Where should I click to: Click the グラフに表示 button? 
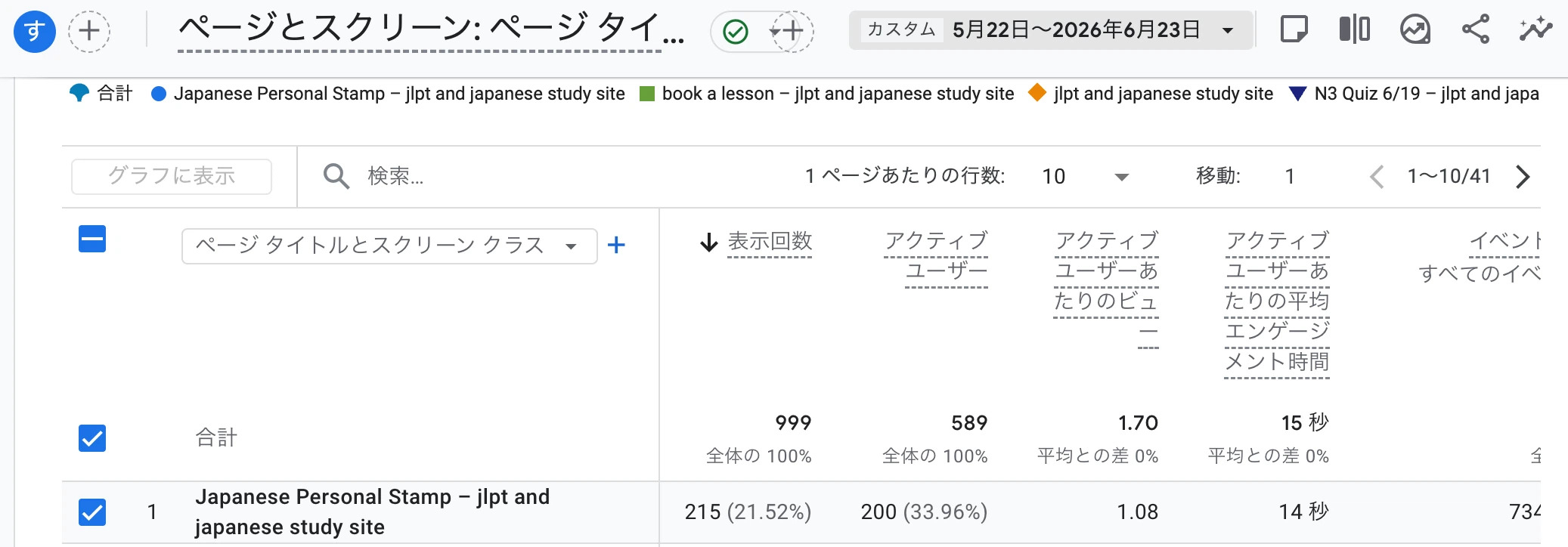[x=172, y=176]
